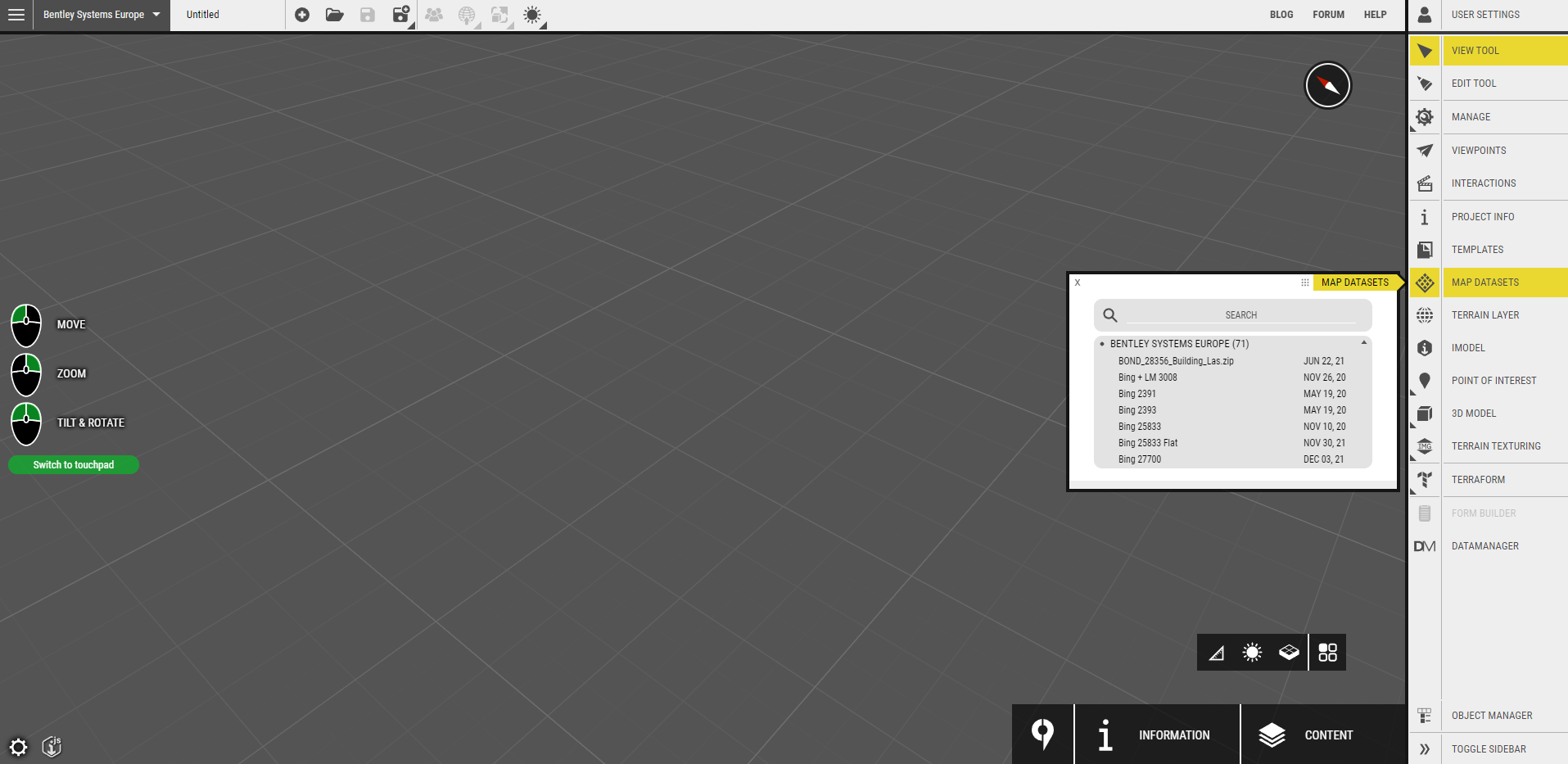Open the Object Manager menu label
This screenshot has height=764, width=1568.
(x=1492, y=716)
